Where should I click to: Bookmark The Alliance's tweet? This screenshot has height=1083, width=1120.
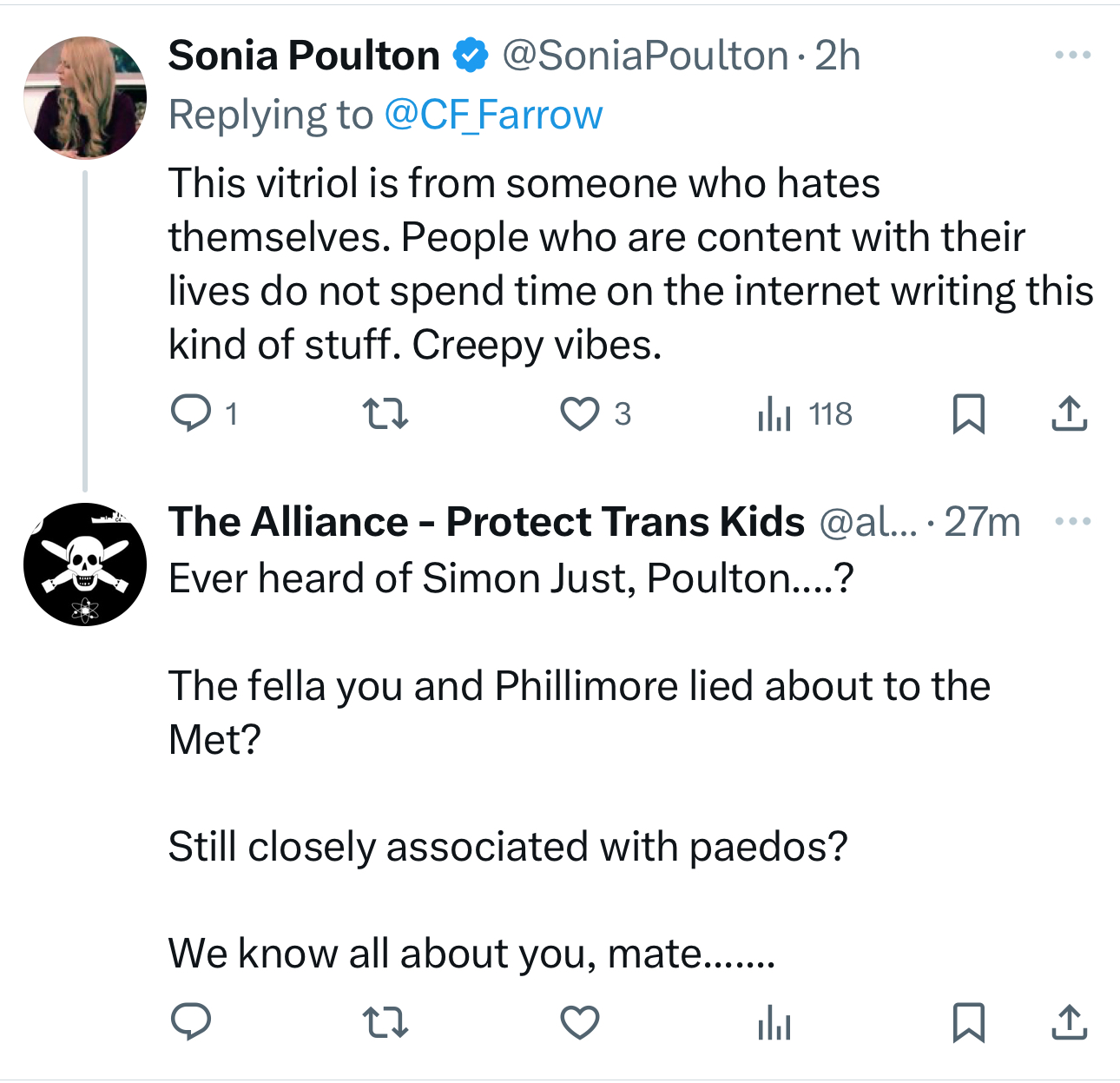click(968, 1022)
